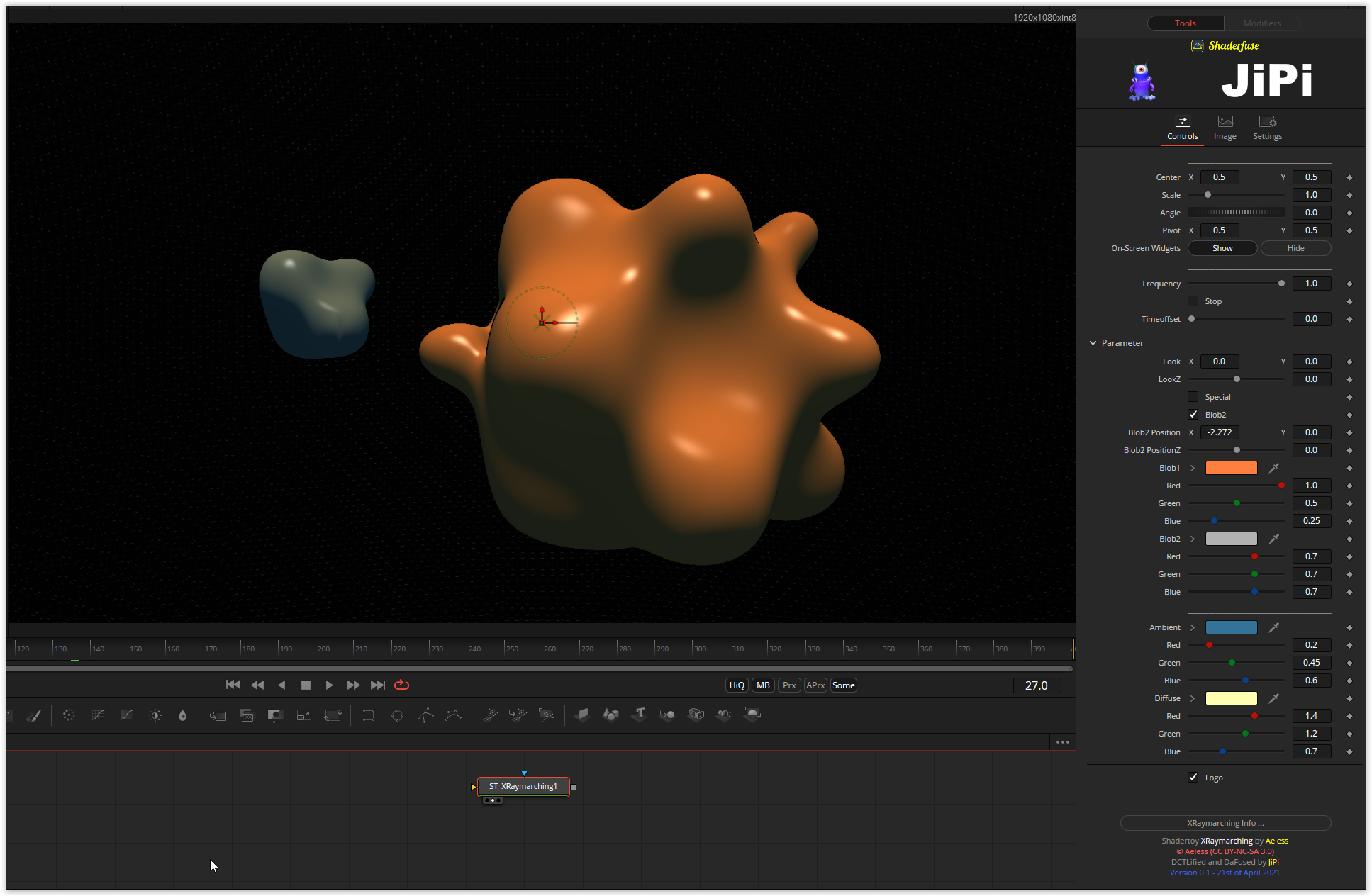Toggle APrx auto proxy mode
Viewport: 1372px width, 896px height.
[815, 685]
